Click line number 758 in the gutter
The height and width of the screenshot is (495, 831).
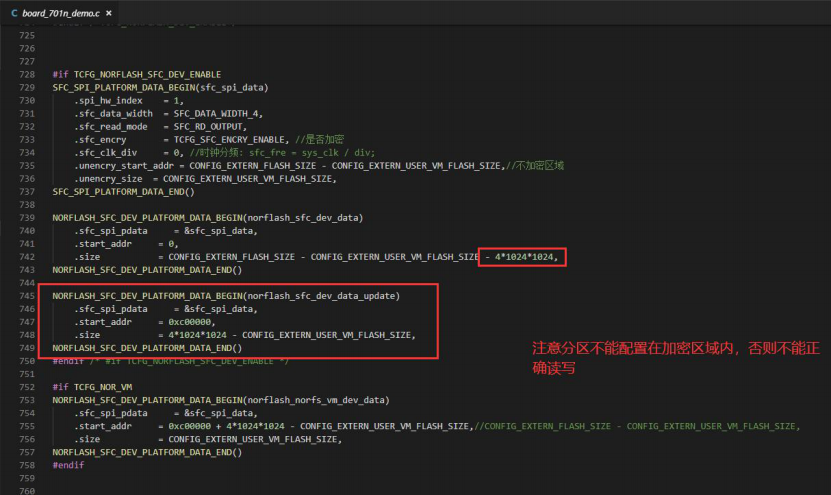[x=27, y=465]
